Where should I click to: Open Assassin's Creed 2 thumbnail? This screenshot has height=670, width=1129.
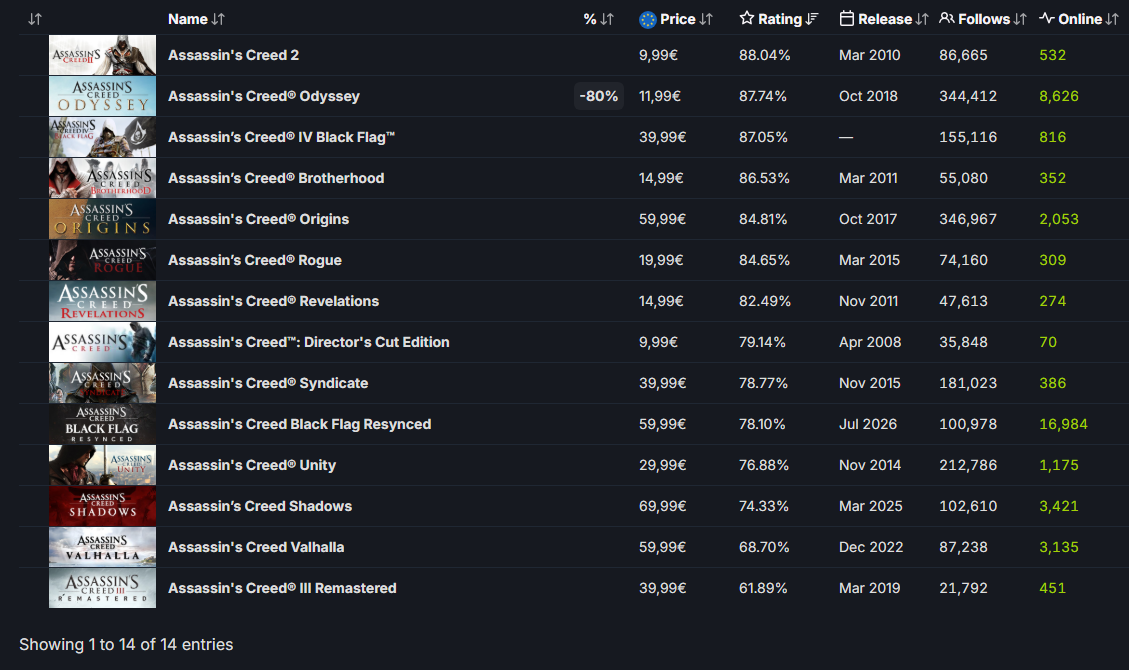[102, 55]
